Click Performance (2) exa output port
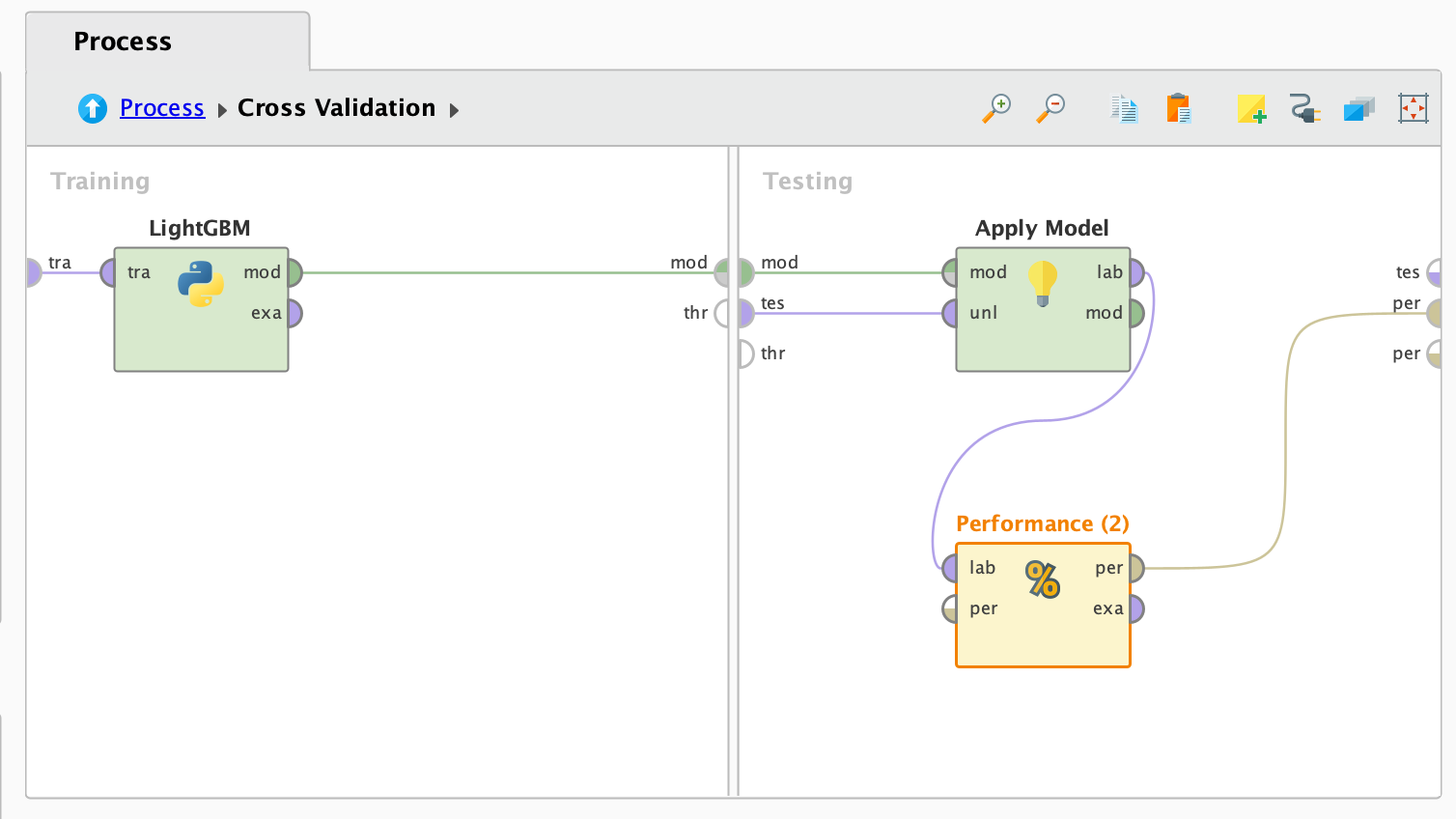Image resolution: width=1456 pixels, height=819 pixels. pos(1136,608)
